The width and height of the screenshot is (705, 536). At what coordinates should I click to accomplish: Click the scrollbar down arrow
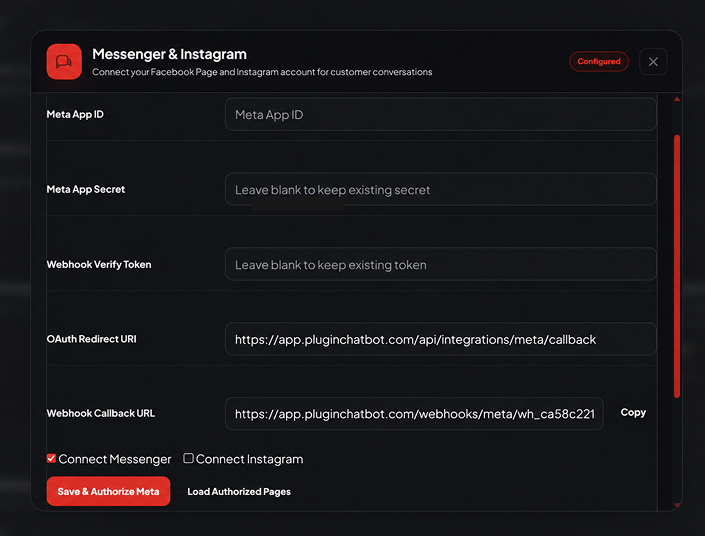click(677, 505)
